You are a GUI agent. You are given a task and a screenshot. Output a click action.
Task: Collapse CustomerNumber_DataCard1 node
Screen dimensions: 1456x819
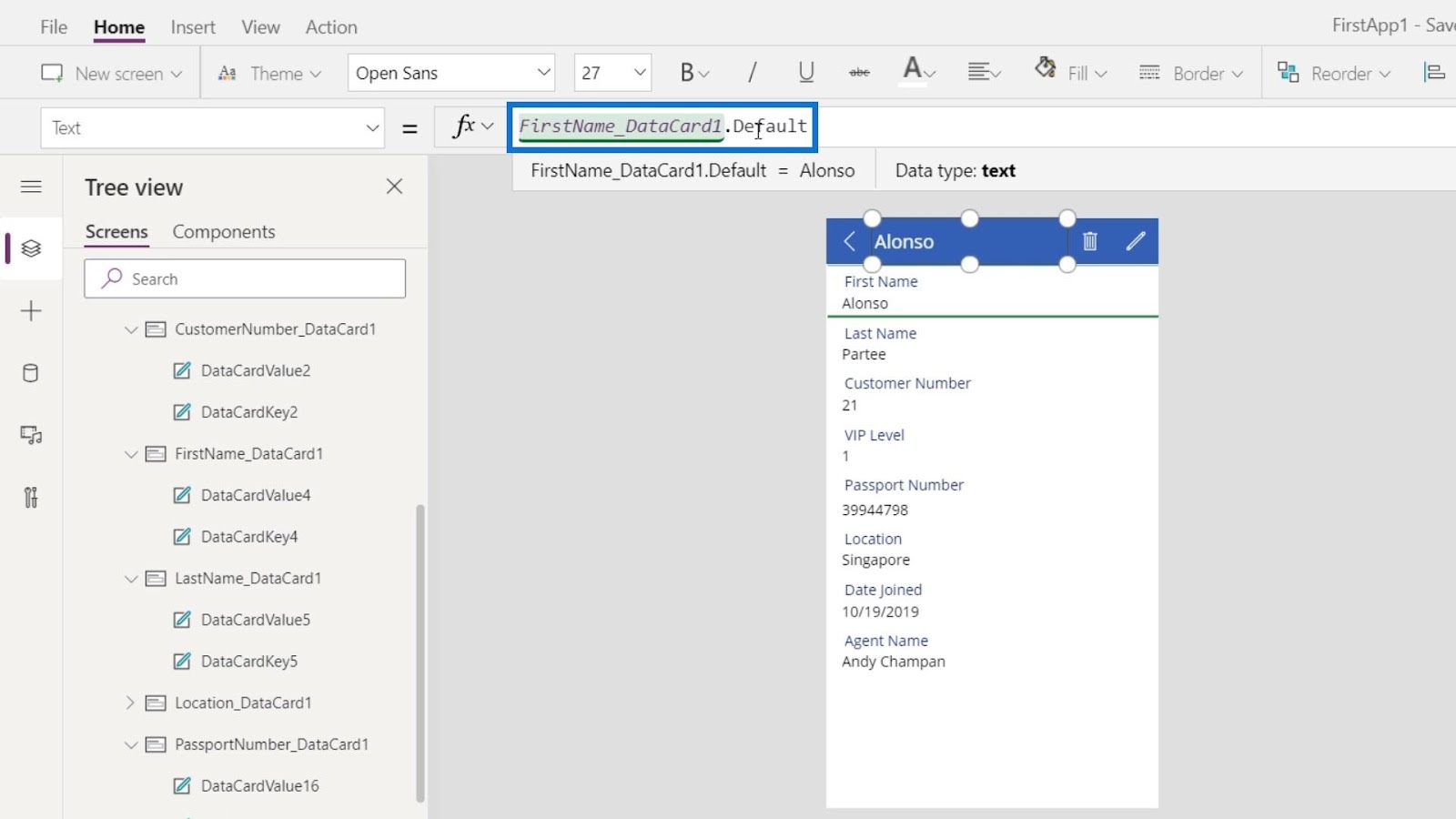point(131,329)
